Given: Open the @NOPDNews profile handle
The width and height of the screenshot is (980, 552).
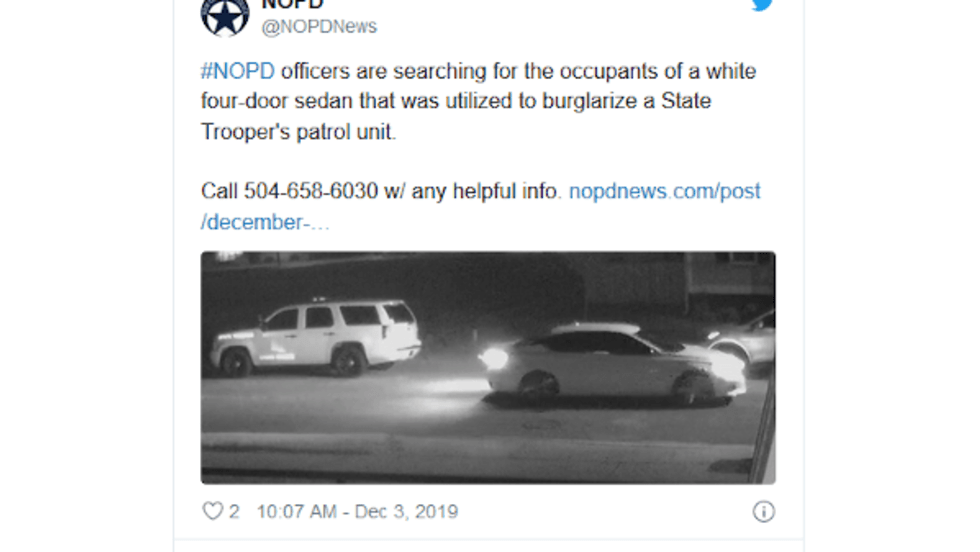Looking at the screenshot, I should (x=319, y=27).
